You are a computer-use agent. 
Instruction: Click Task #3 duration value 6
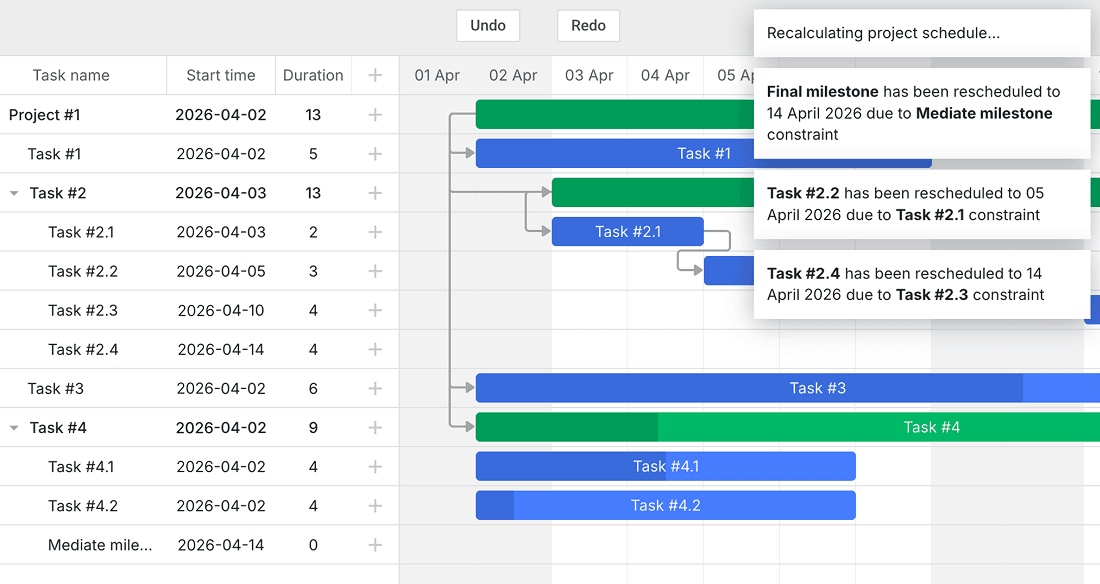[313, 388]
